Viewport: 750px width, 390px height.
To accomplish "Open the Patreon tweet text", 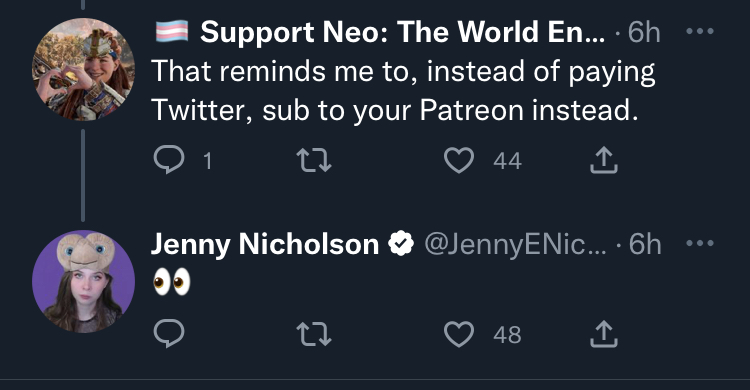I will (x=403, y=91).
